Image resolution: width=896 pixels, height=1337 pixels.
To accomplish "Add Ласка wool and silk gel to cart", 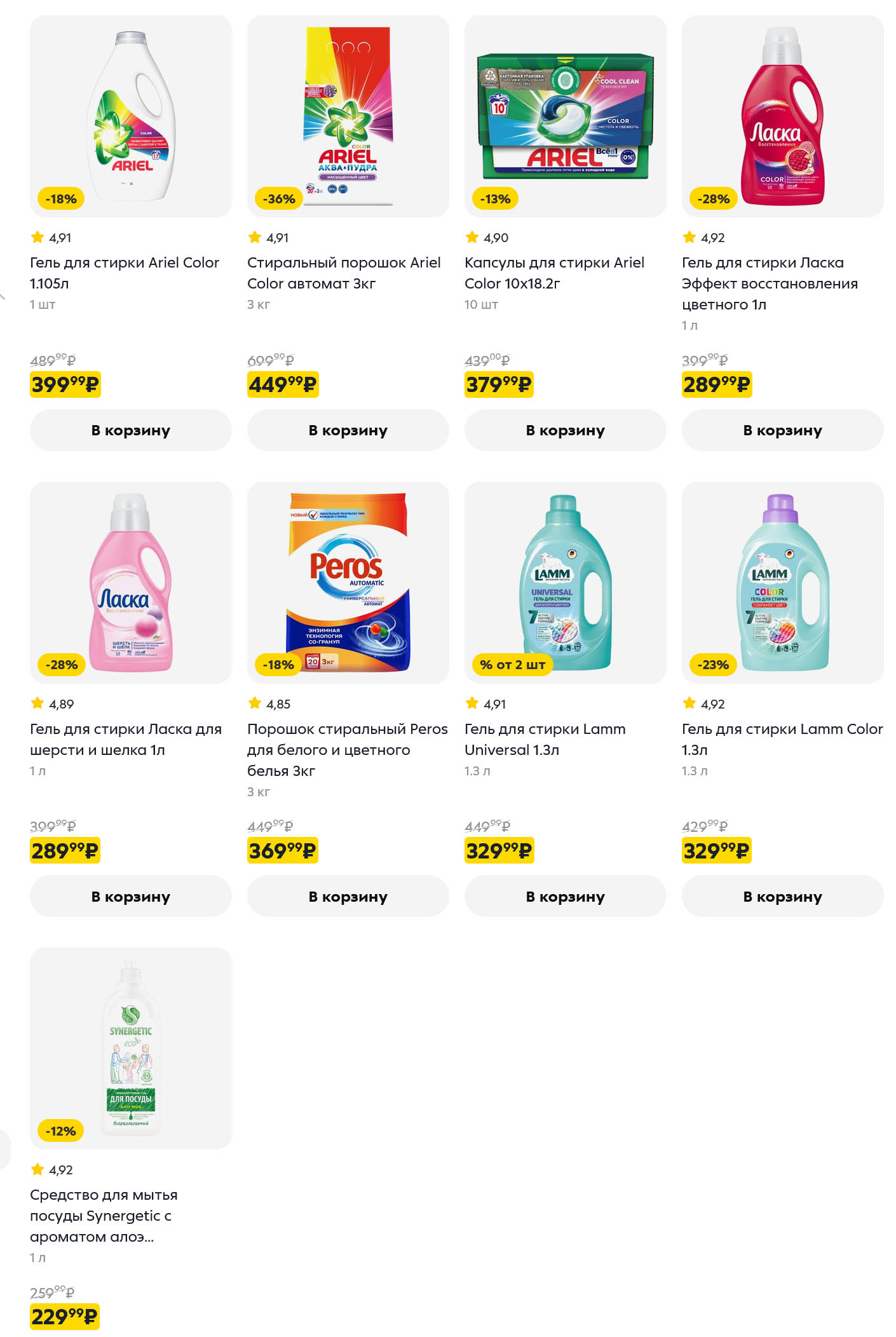I will pos(130,896).
